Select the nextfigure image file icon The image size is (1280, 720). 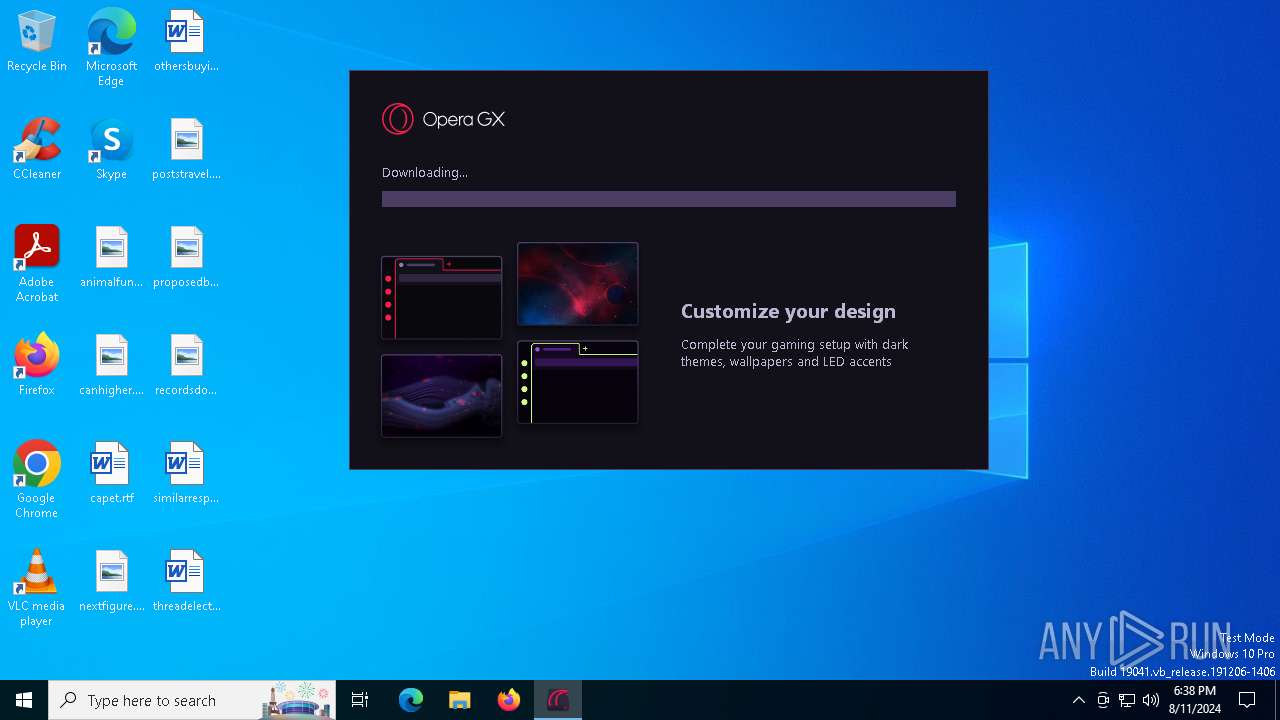click(111, 582)
